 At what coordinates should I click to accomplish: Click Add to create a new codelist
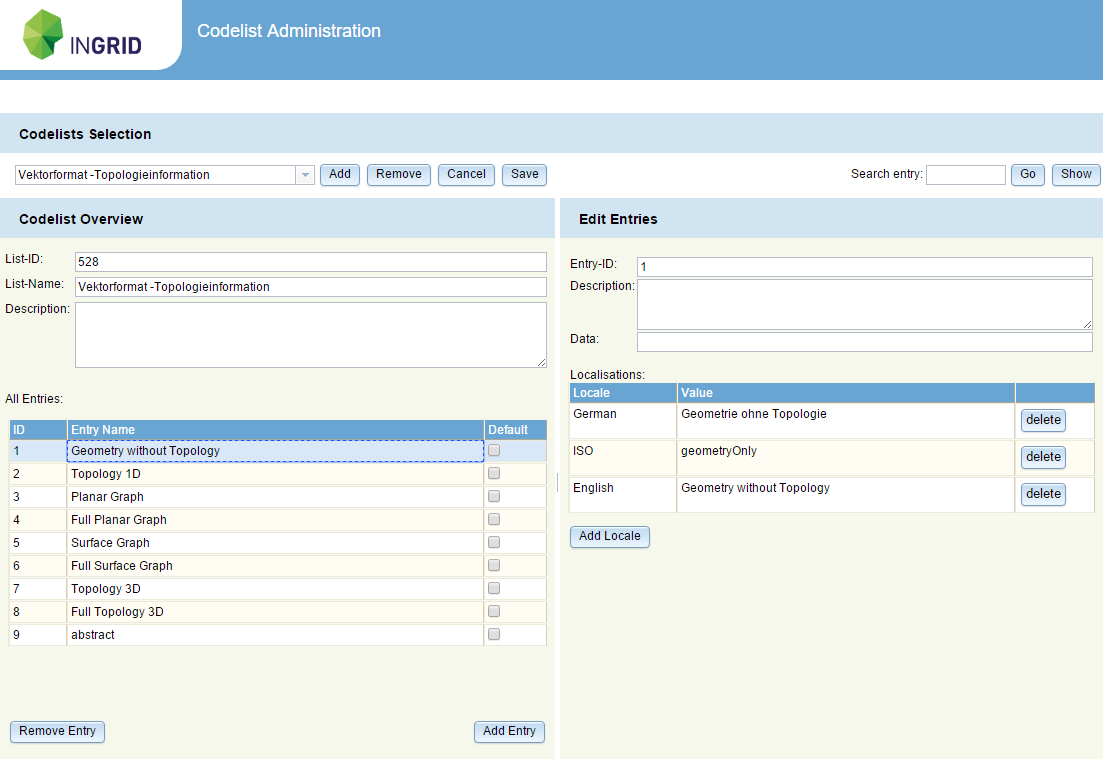click(x=339, y=174)
